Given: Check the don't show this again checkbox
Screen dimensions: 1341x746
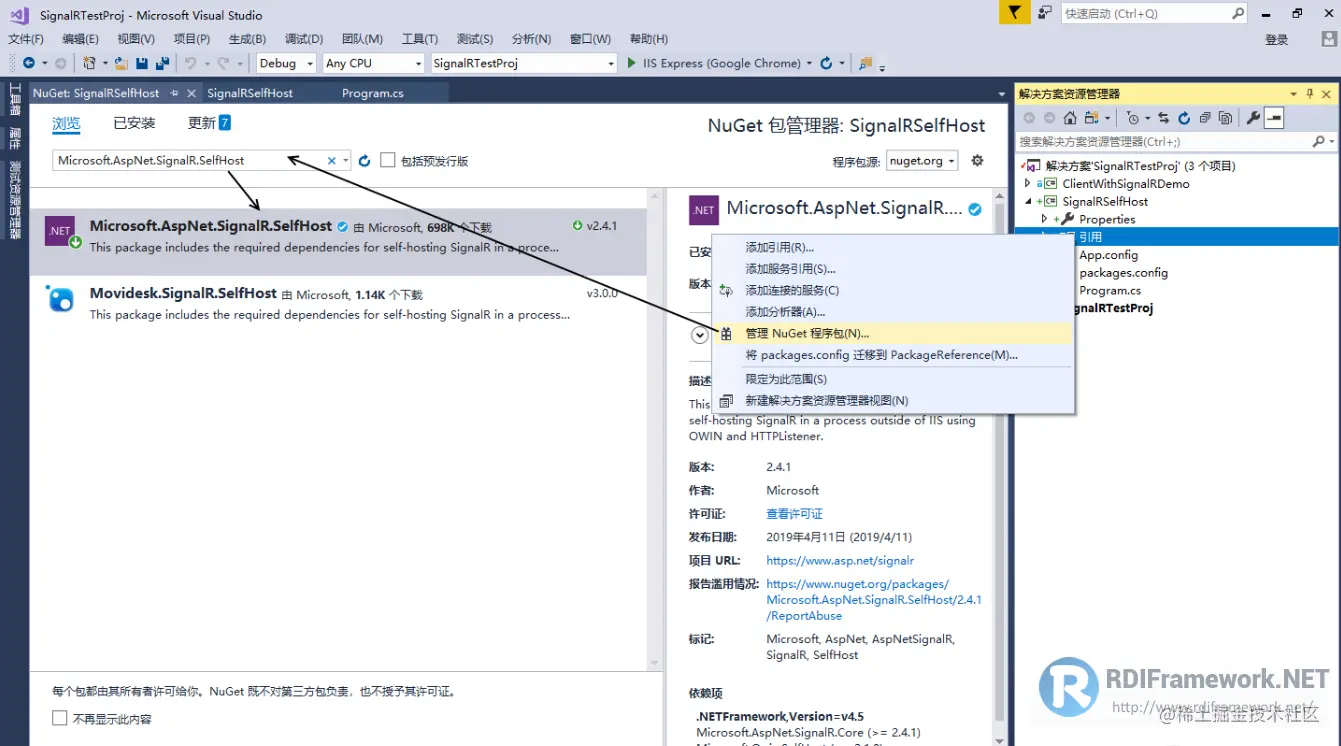Looking at the screenshot, I should 60,718.
